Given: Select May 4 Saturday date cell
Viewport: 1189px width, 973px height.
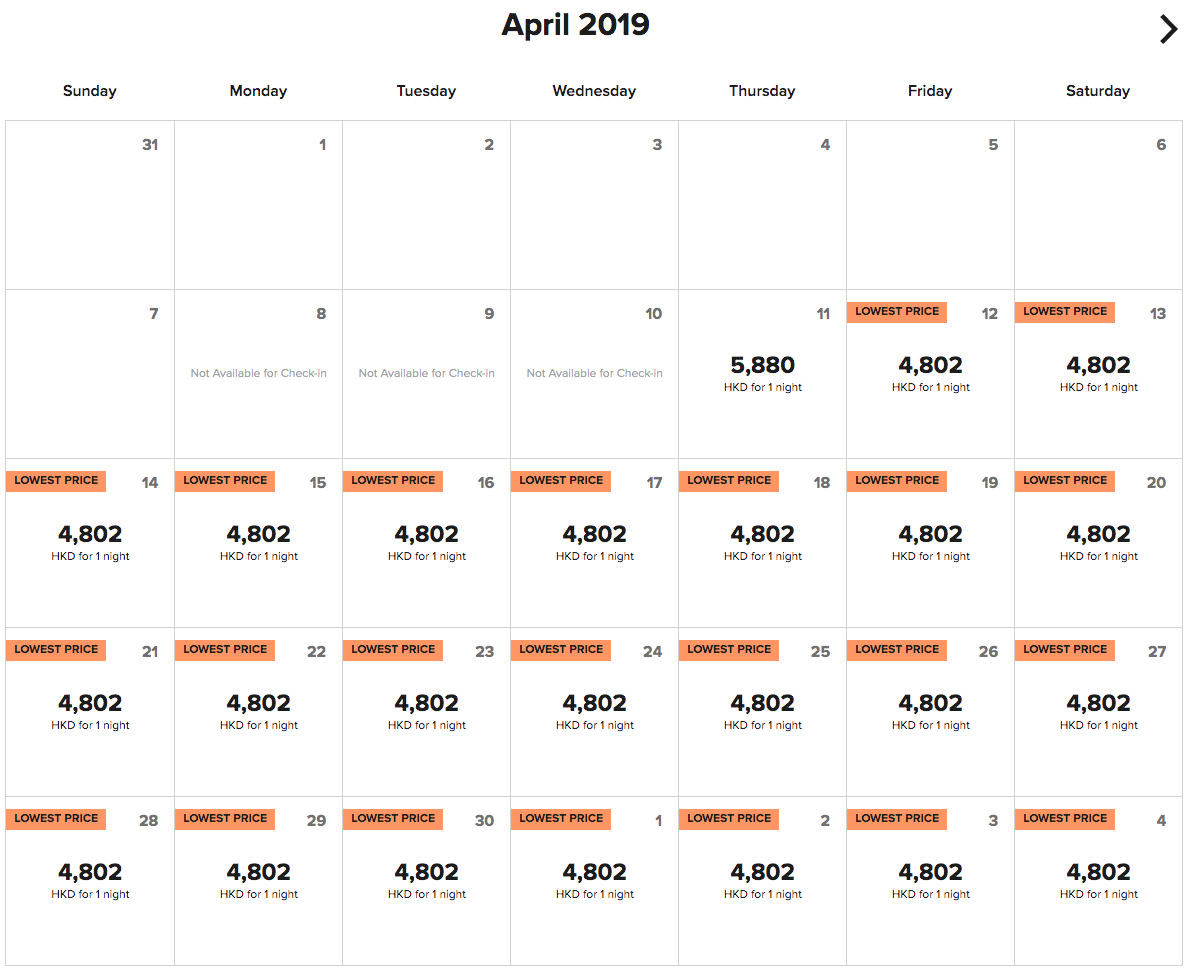Looking at the screenshot, I should (1098, 880).
